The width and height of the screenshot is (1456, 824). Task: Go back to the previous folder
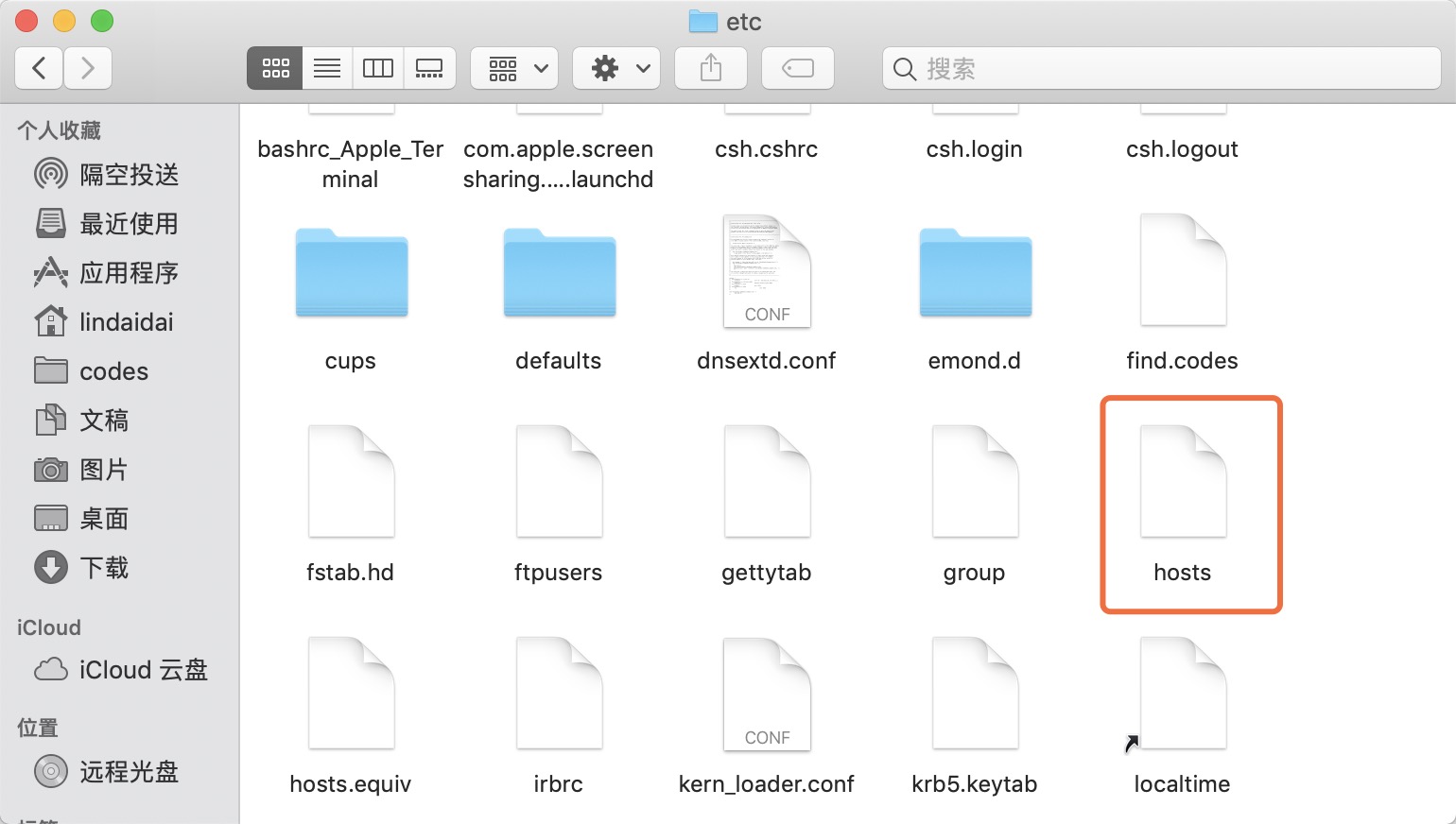[x=40, y=68]
